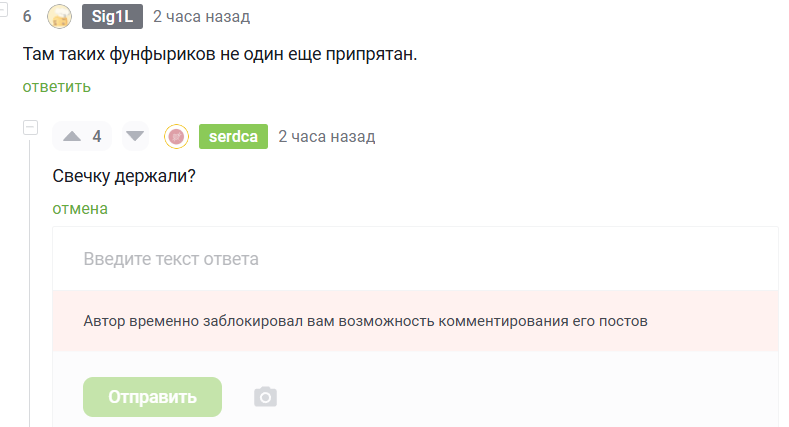Screen dimensions: 789x427
Task: Focus the "Введите текст ответа" field
Action: (414, 259)
